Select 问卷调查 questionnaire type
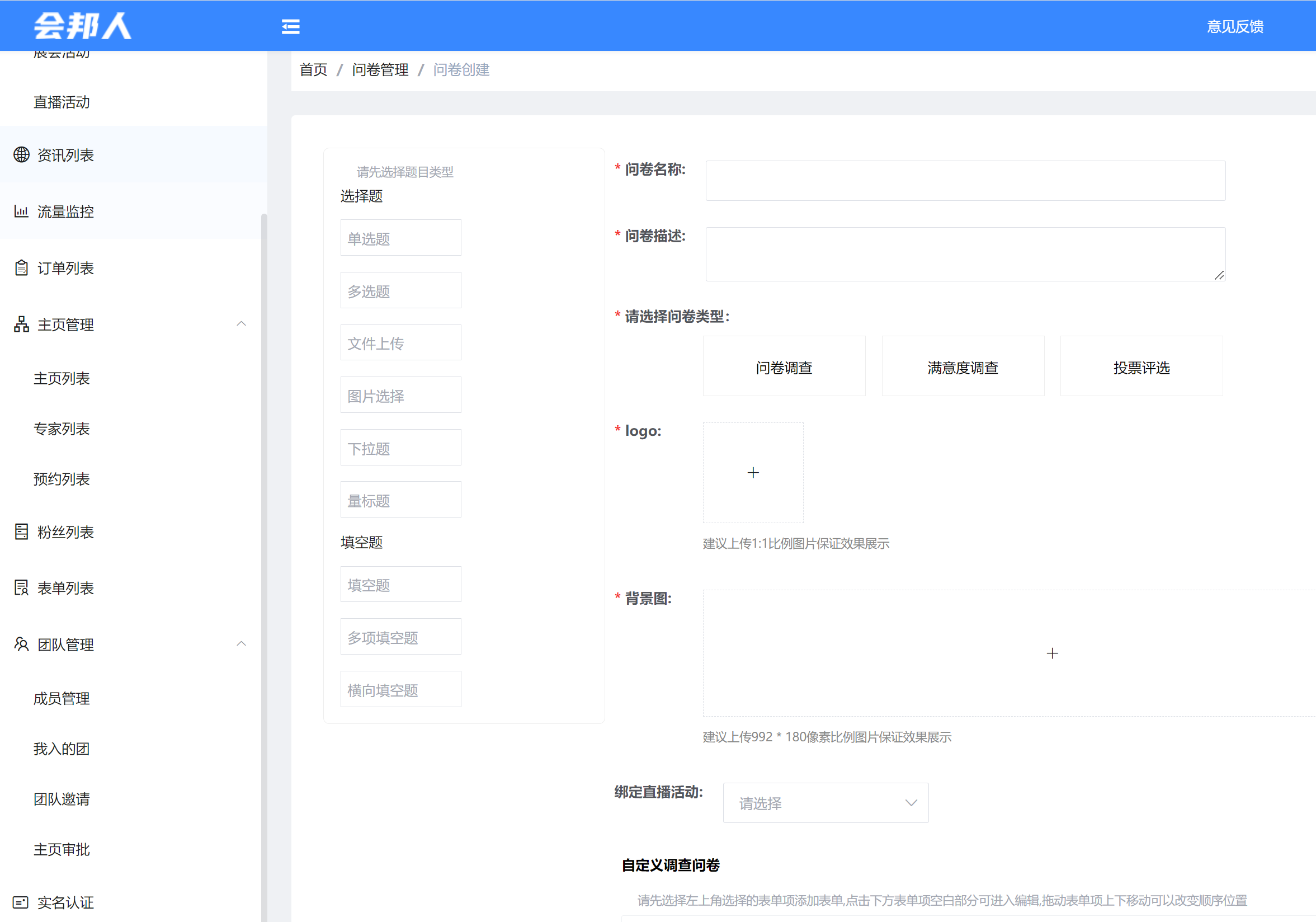Screen dimensions: 1316x922 [784, 367]
